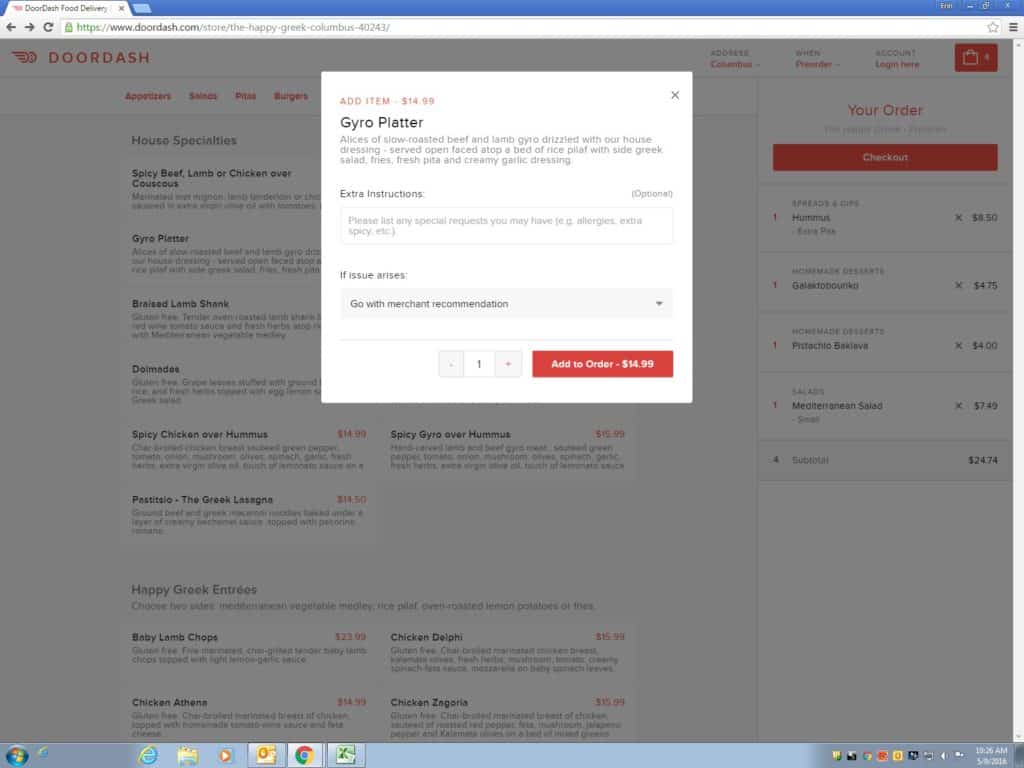Screen dimensions: 1024x768
Task: Click the address bar URL
Action: tap(232, 27)
